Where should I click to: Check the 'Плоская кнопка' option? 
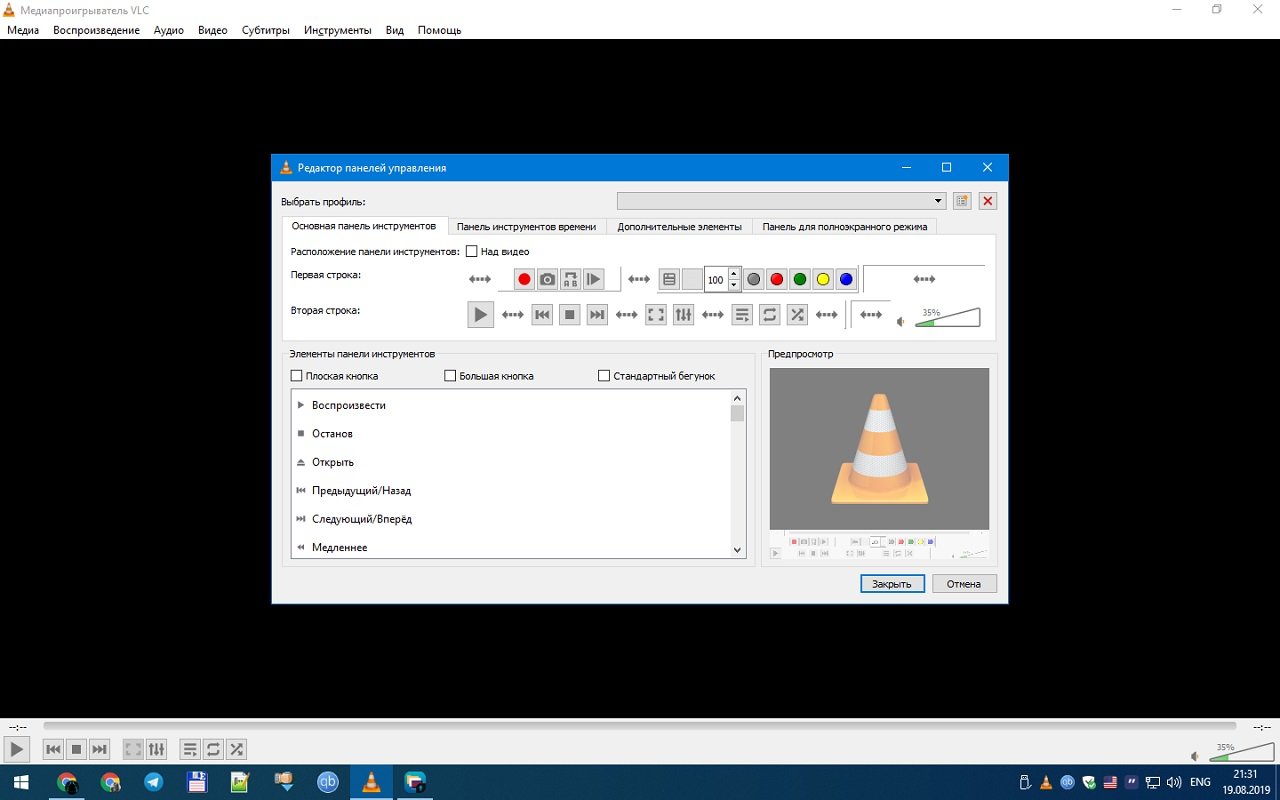pyautogui.click(x=296, y=376)
